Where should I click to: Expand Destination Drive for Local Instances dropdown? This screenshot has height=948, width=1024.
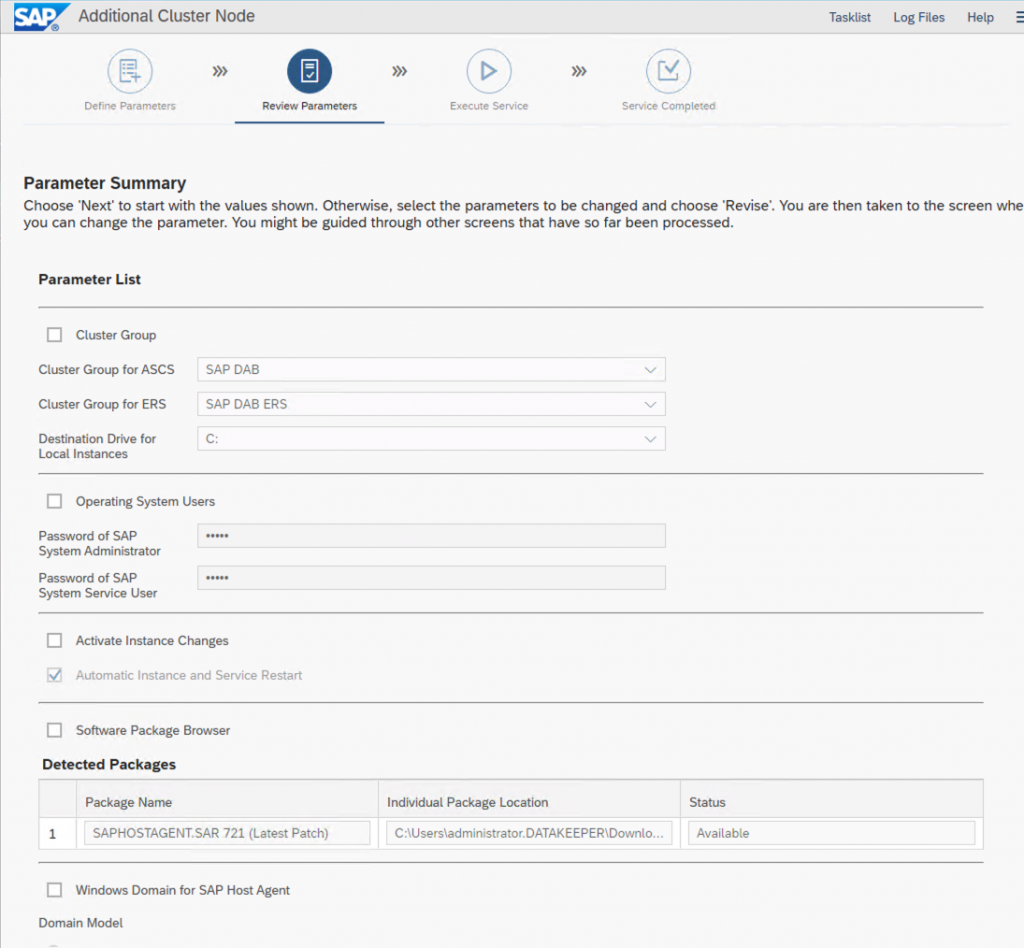click(432, 439)
